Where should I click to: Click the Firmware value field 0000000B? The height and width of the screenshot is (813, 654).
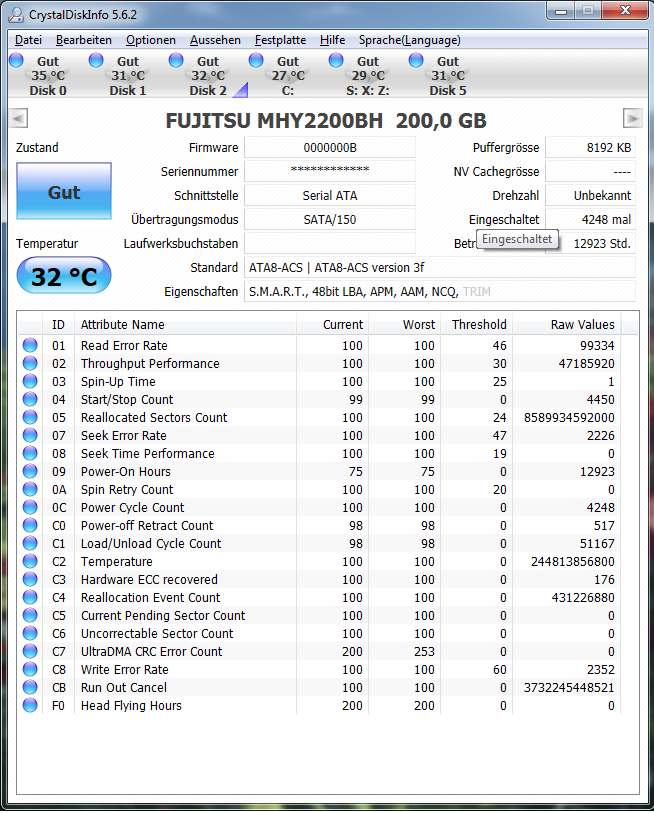point(330,148)
